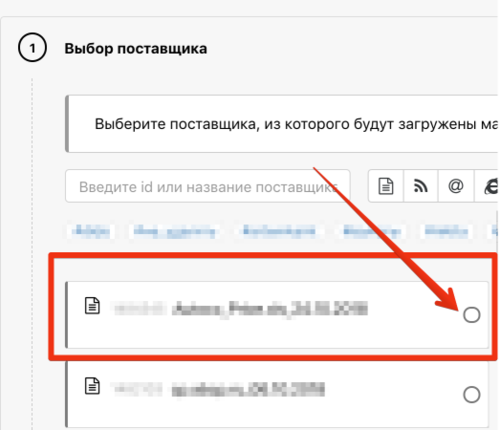Filter suppliers by email @ icon
The width and height of the screenshot is (500, 430).
[x=456, y=186]
